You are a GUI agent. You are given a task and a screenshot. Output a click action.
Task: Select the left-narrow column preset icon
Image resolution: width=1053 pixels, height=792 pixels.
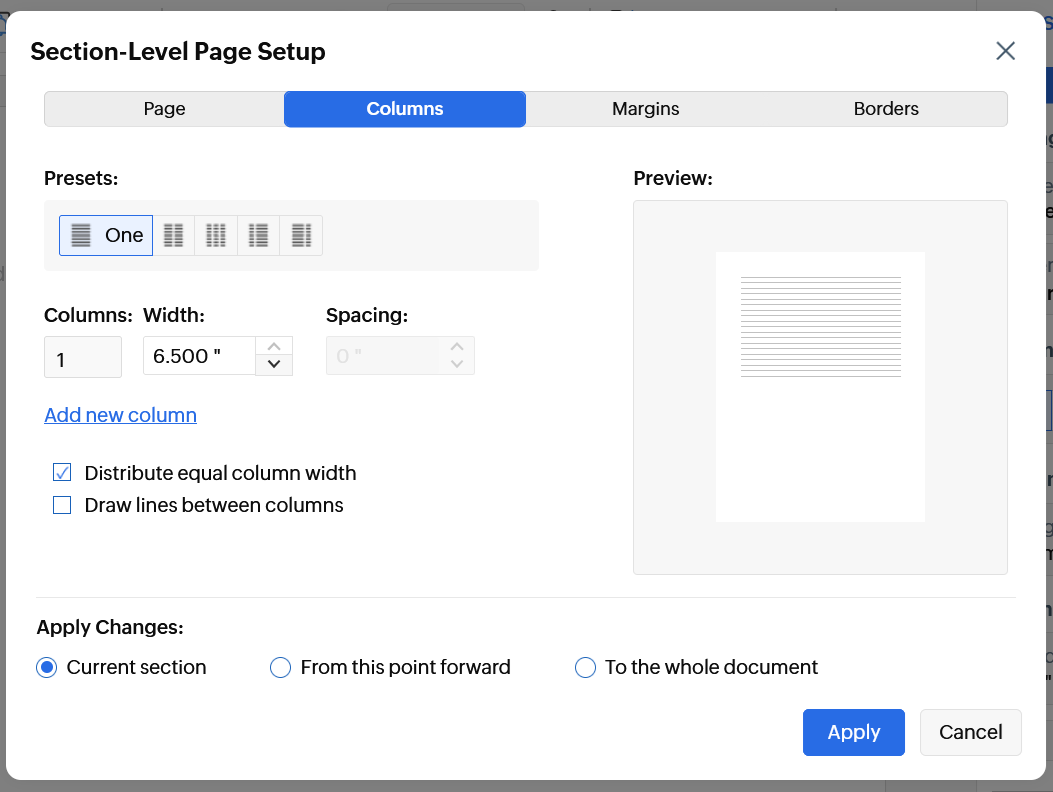tap(259, 235)
